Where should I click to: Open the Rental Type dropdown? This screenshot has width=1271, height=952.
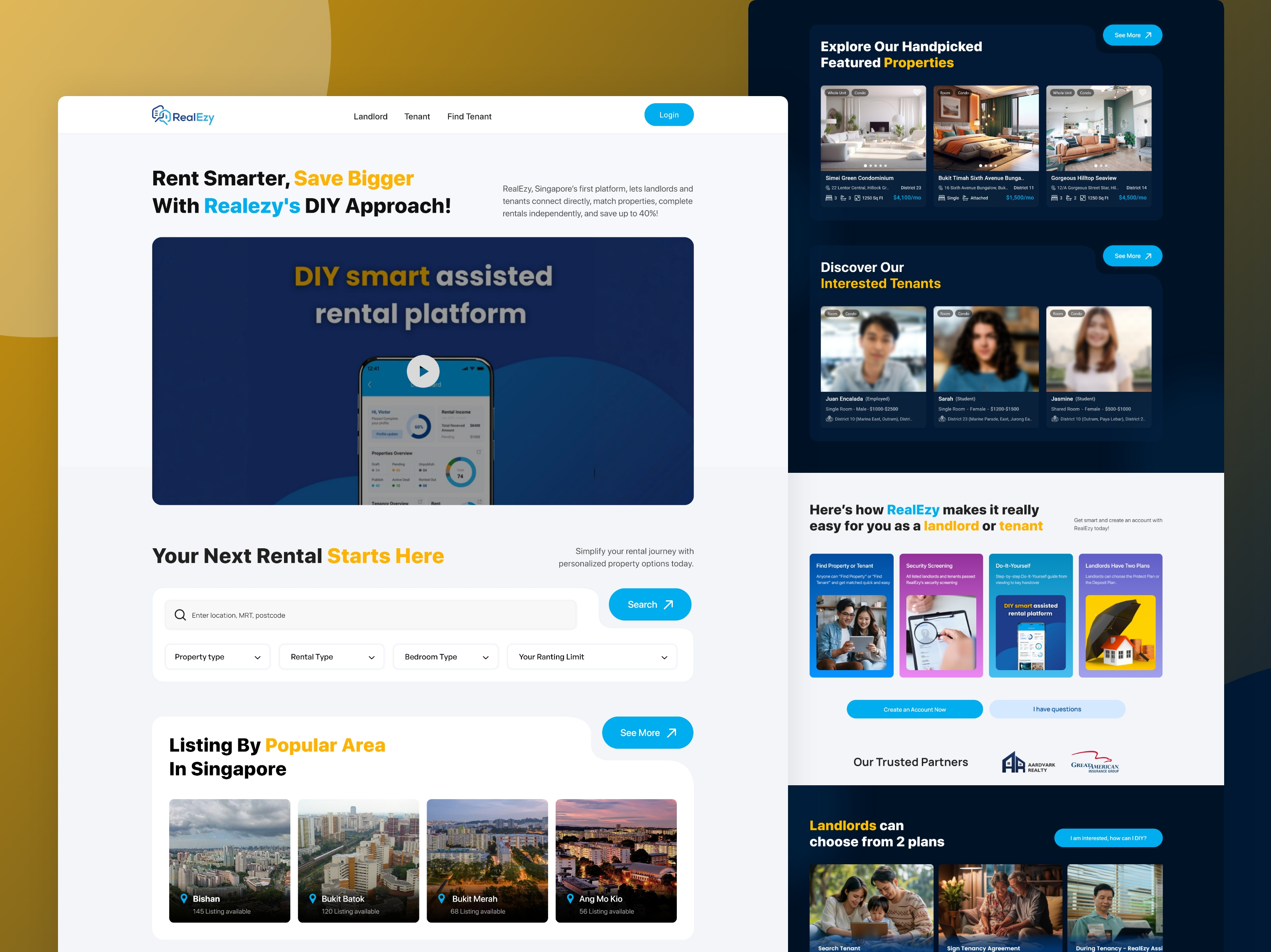(x=332, y=657)
